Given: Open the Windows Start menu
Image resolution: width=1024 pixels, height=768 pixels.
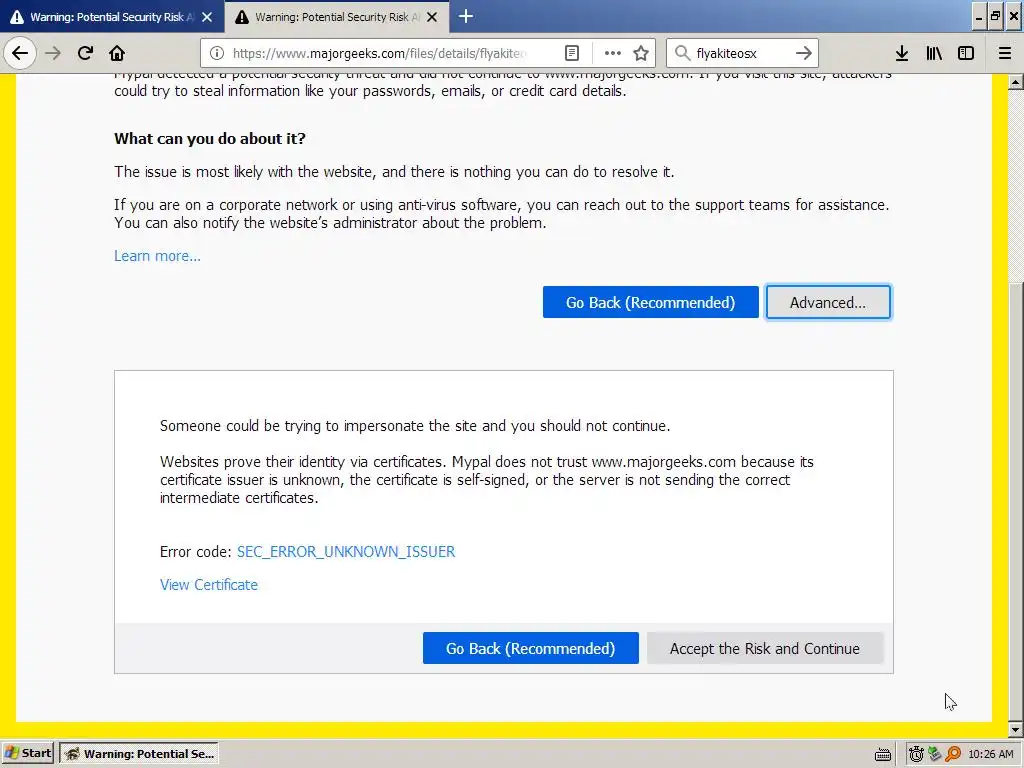Looking at the screenshot, I should click(x=27, y=753).
